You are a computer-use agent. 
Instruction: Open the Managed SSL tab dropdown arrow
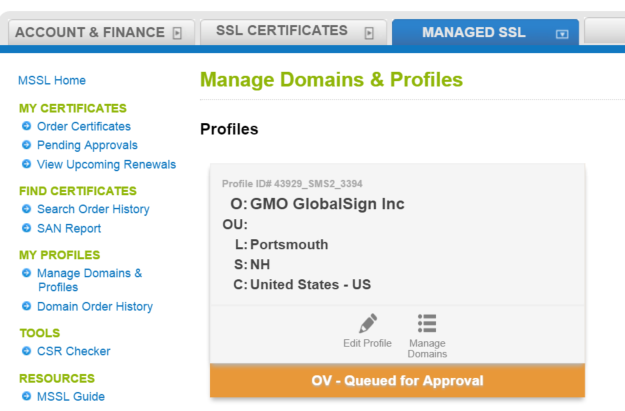tap(561, 33)
